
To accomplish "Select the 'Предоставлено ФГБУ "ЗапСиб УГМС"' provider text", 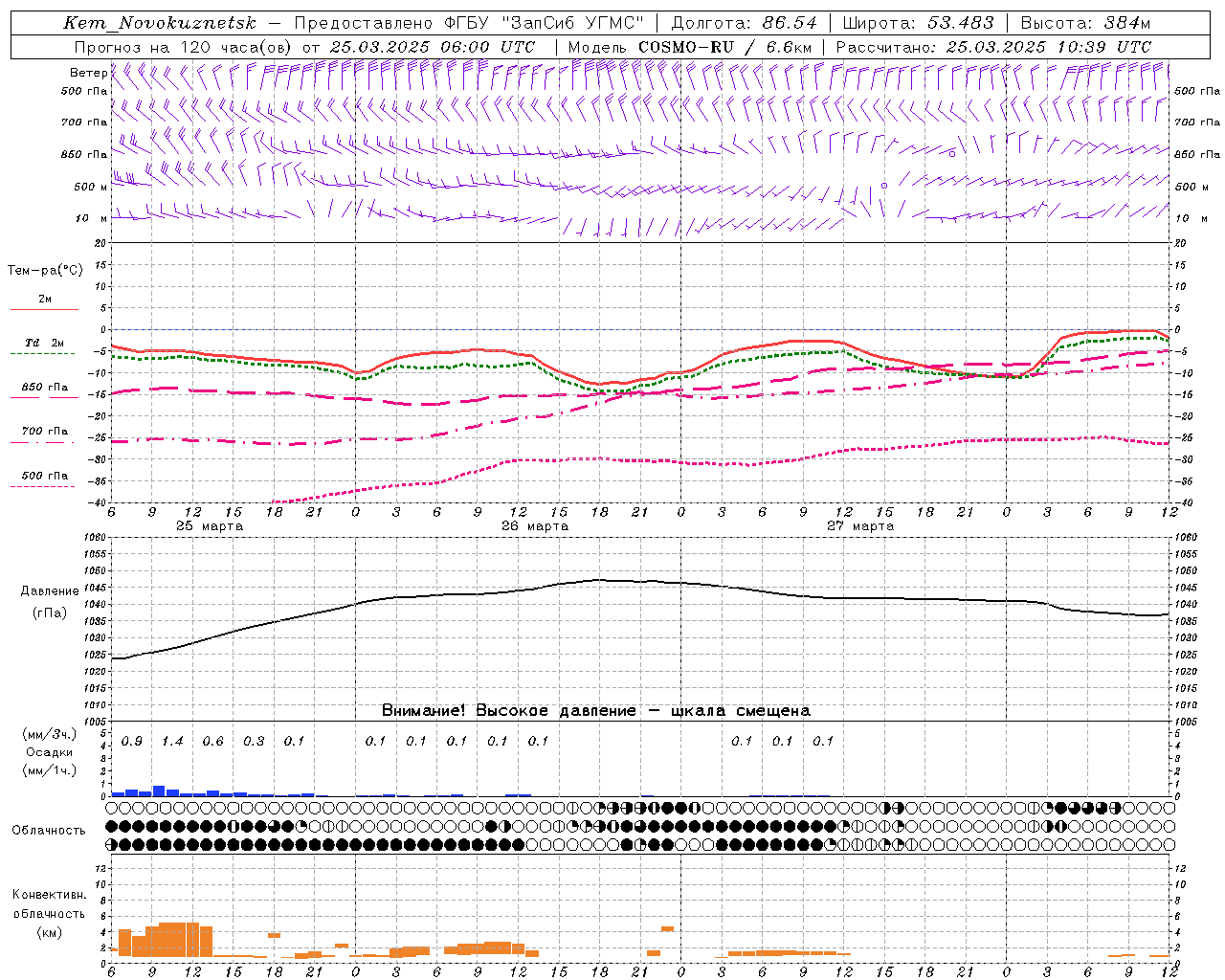I will [469, 23].
